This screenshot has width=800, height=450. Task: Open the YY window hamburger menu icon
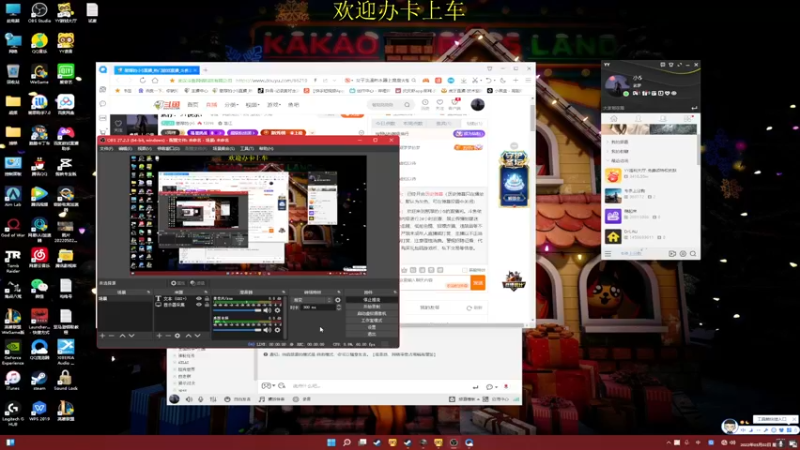pyautogui.click(x=608, y=254)
